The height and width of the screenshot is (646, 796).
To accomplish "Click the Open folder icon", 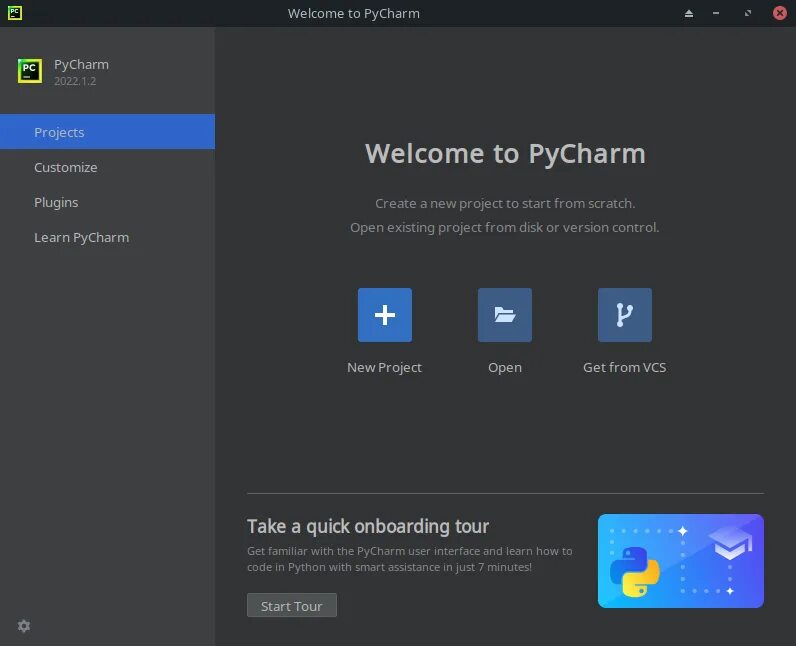I will tap(505, 315).
